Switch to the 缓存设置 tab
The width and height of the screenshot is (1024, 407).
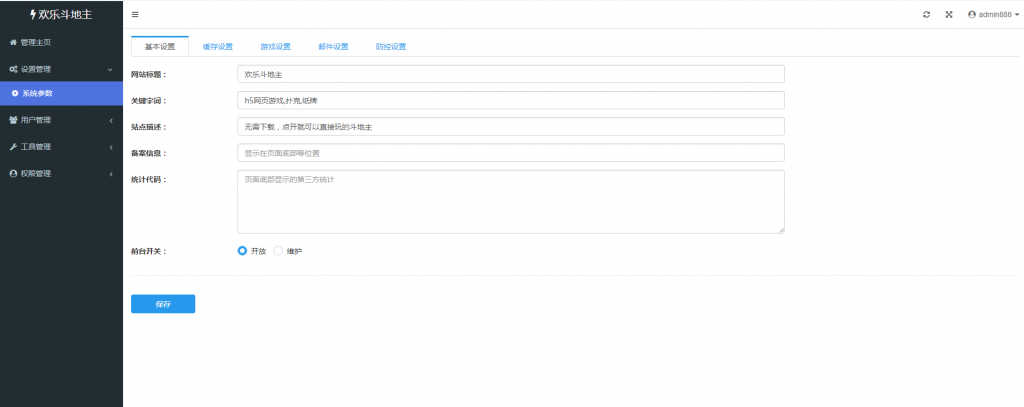[x=217, y=47]
